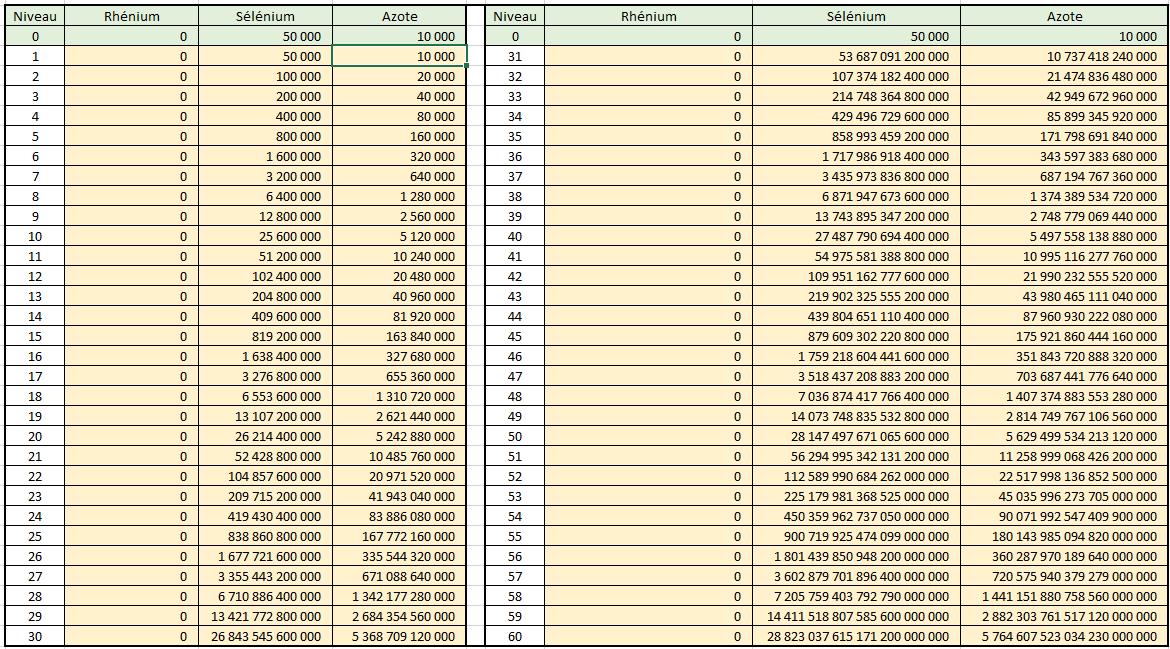Click the Sélénium cell showing 1 600 000
This screenshot has width=1170, height=649.
pyautogui.click(x=265, y=157)
